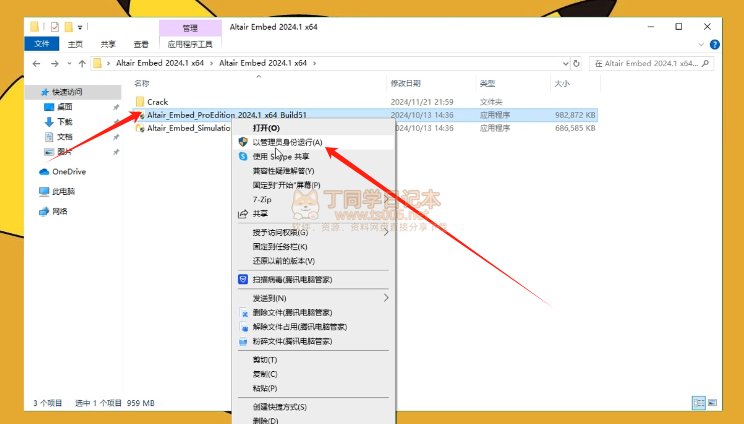Expand the ribbon chevron
Viewport: 744px width, 424px height.
coord(701,45)
